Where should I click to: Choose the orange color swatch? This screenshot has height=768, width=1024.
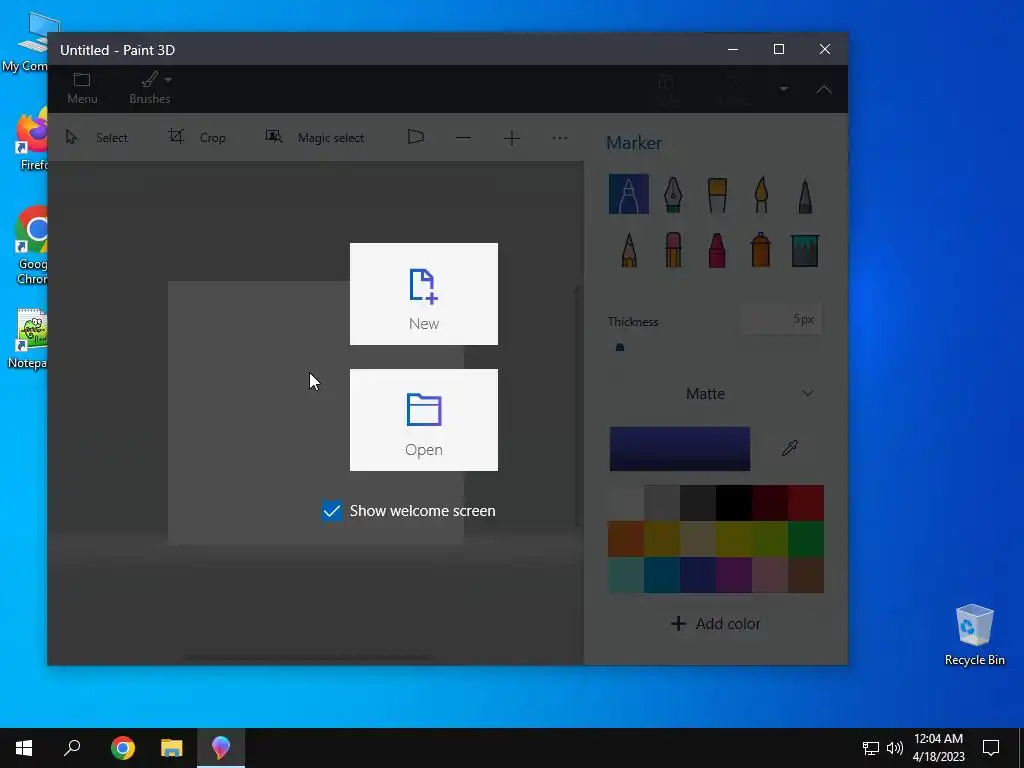pyautogui.click(x=626, y=538)
